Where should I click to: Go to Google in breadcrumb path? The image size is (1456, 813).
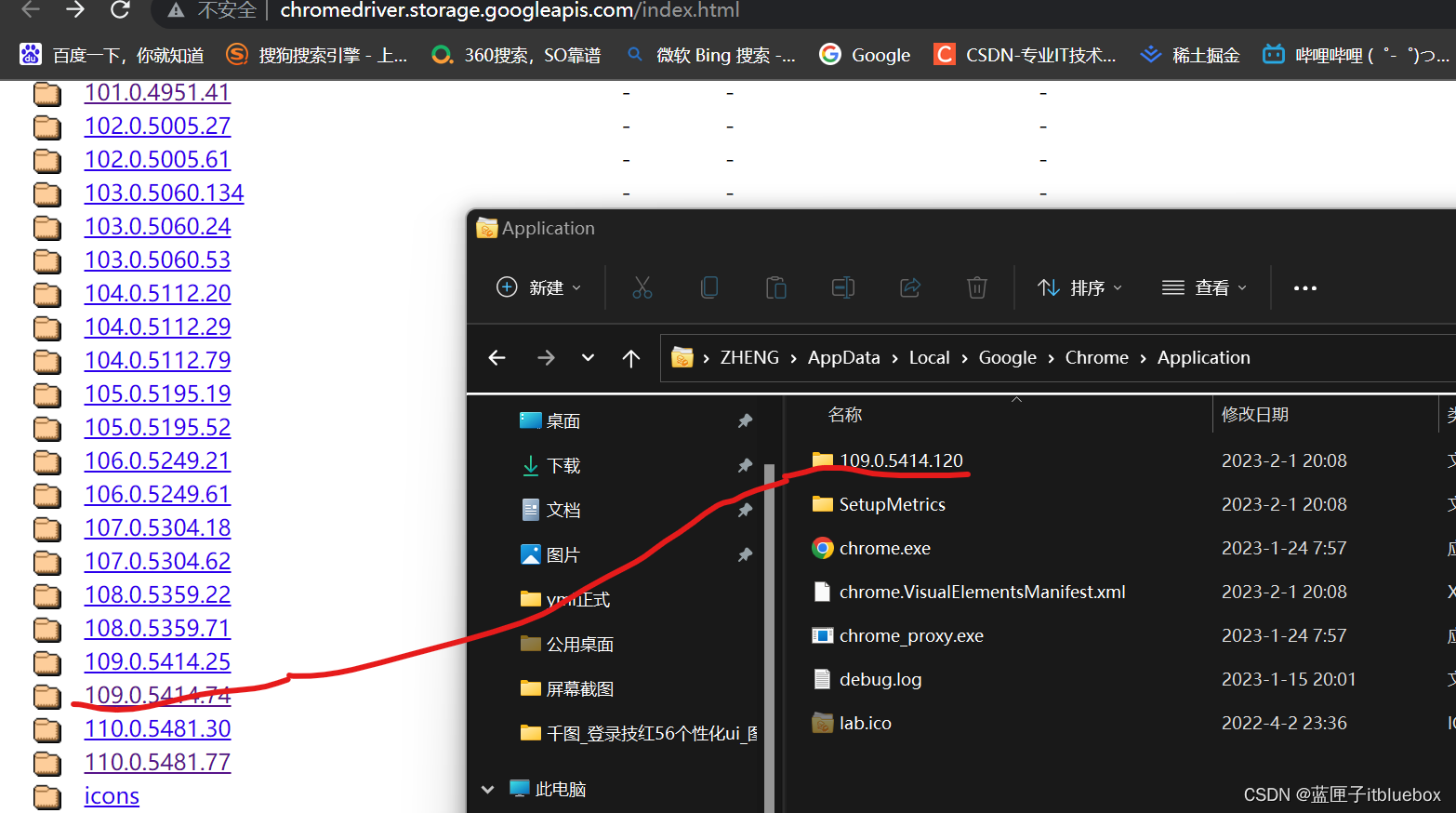[x=1007, y=358]
